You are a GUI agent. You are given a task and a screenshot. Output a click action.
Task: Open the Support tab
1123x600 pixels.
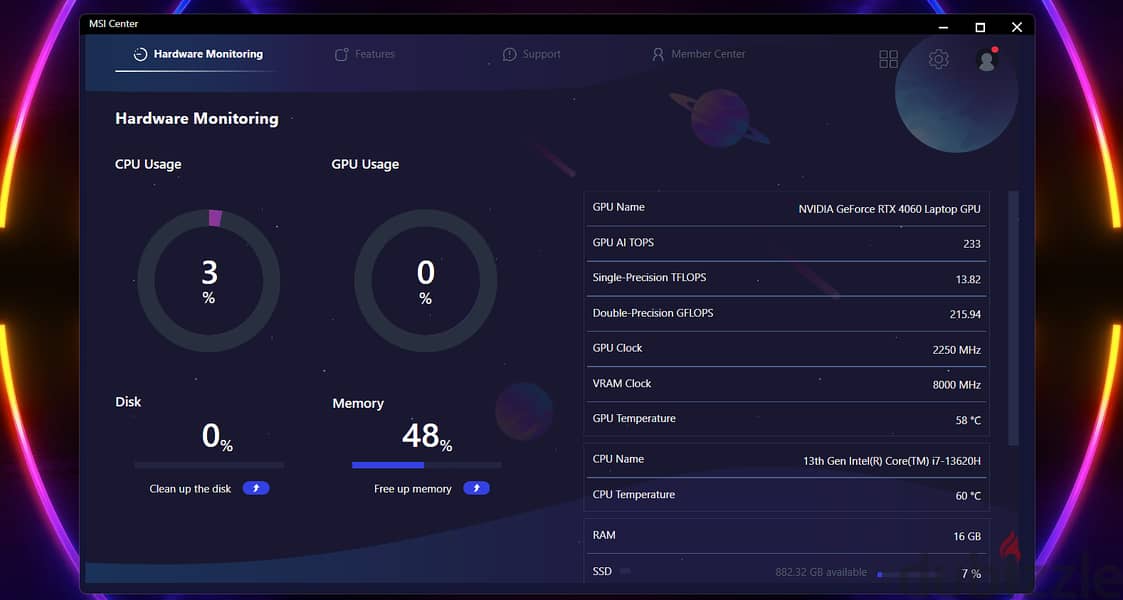click(x=531, y=54)
